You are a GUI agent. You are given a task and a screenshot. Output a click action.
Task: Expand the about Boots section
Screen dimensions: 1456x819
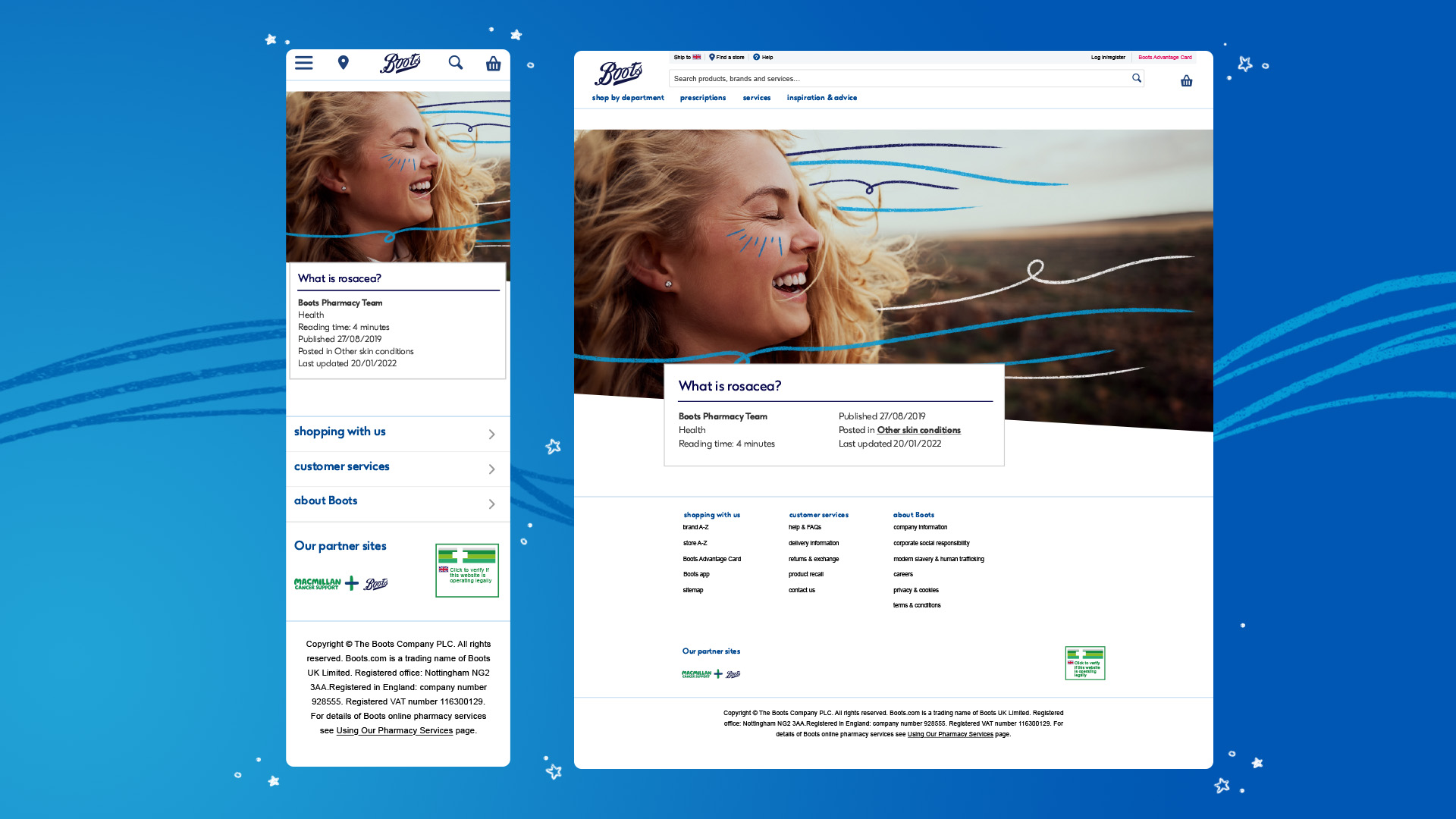coord(398,504)
